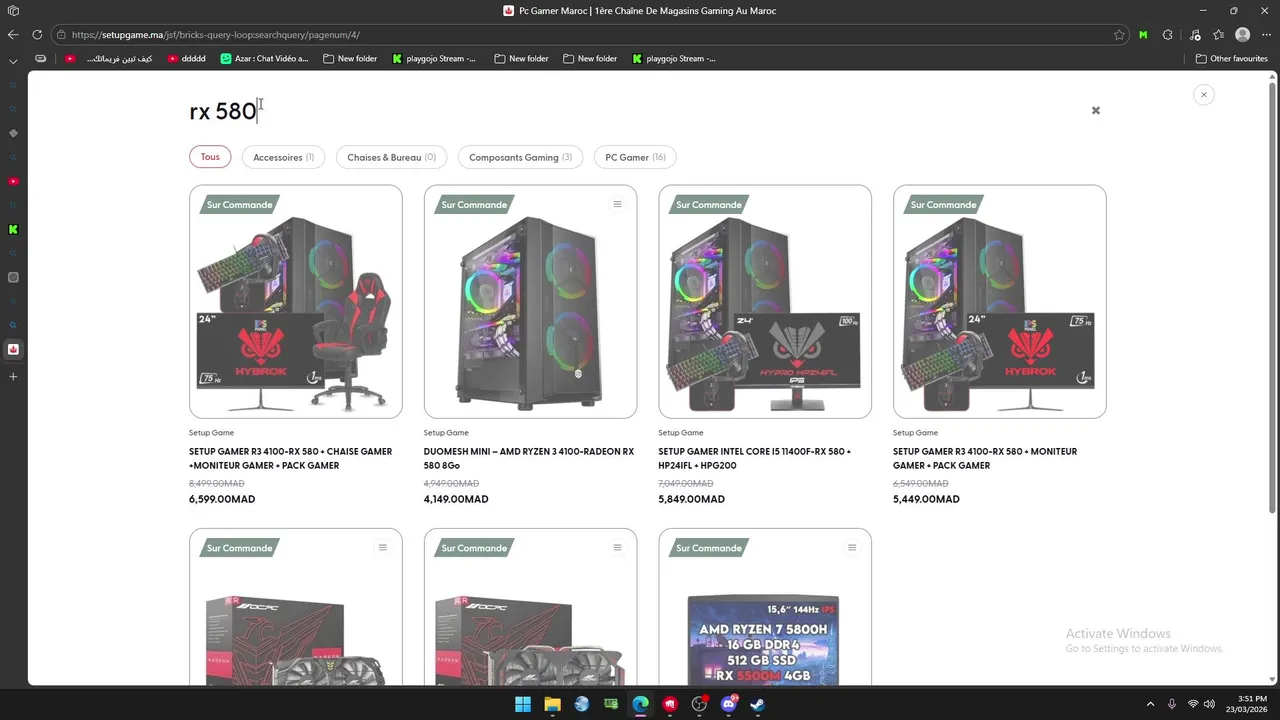Open Steam from taskbar
Image resolution: width=1280 pixels, height=720 pixels.
tap(758, 704)
